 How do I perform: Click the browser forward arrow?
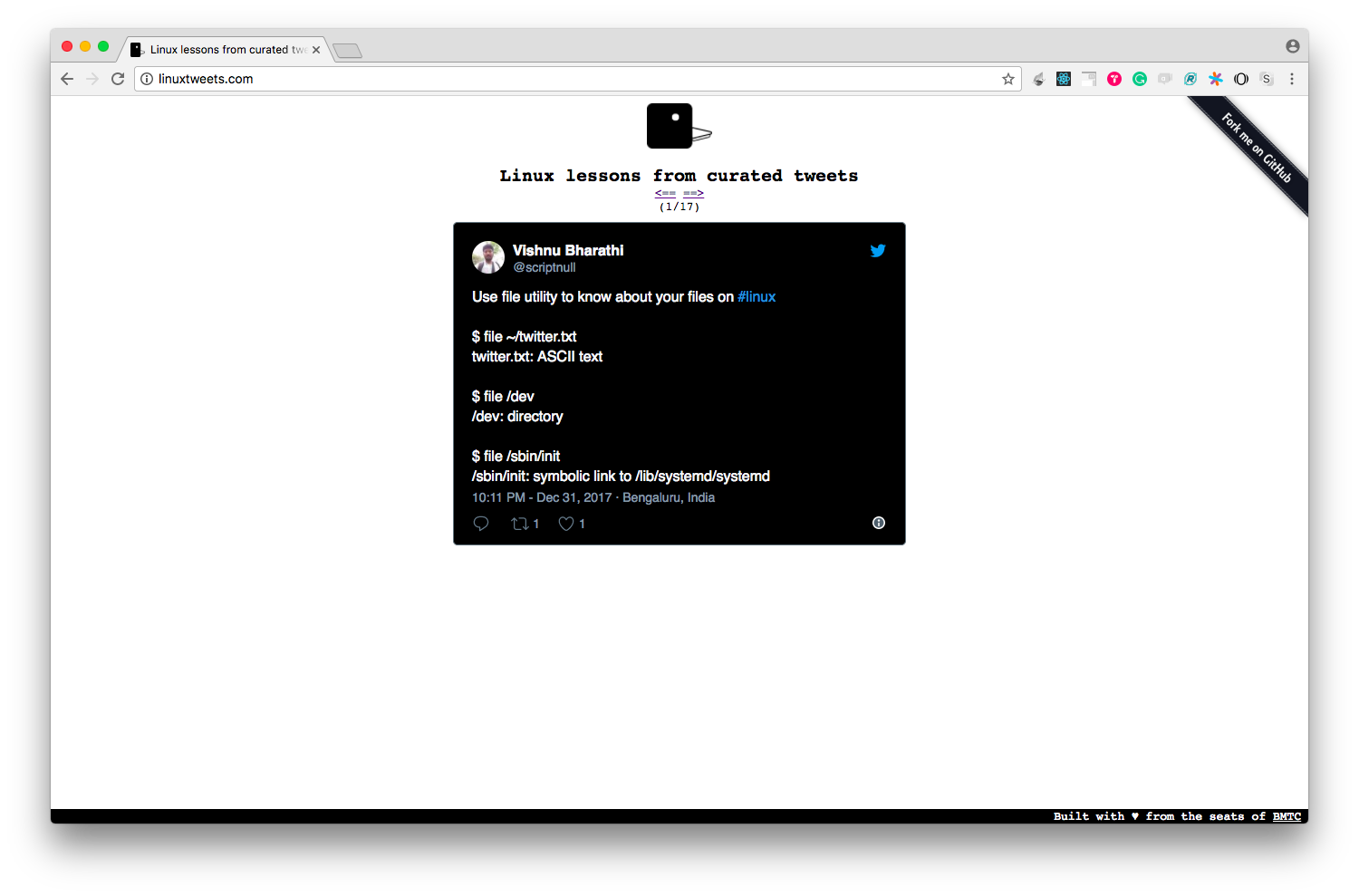(92, 79)
